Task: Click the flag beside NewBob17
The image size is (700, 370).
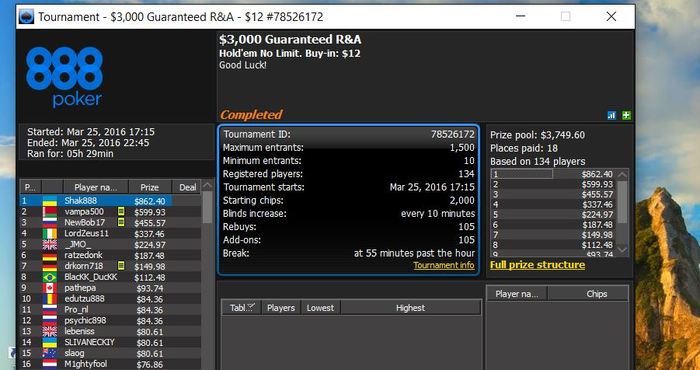Action: [x=50, y=223]
